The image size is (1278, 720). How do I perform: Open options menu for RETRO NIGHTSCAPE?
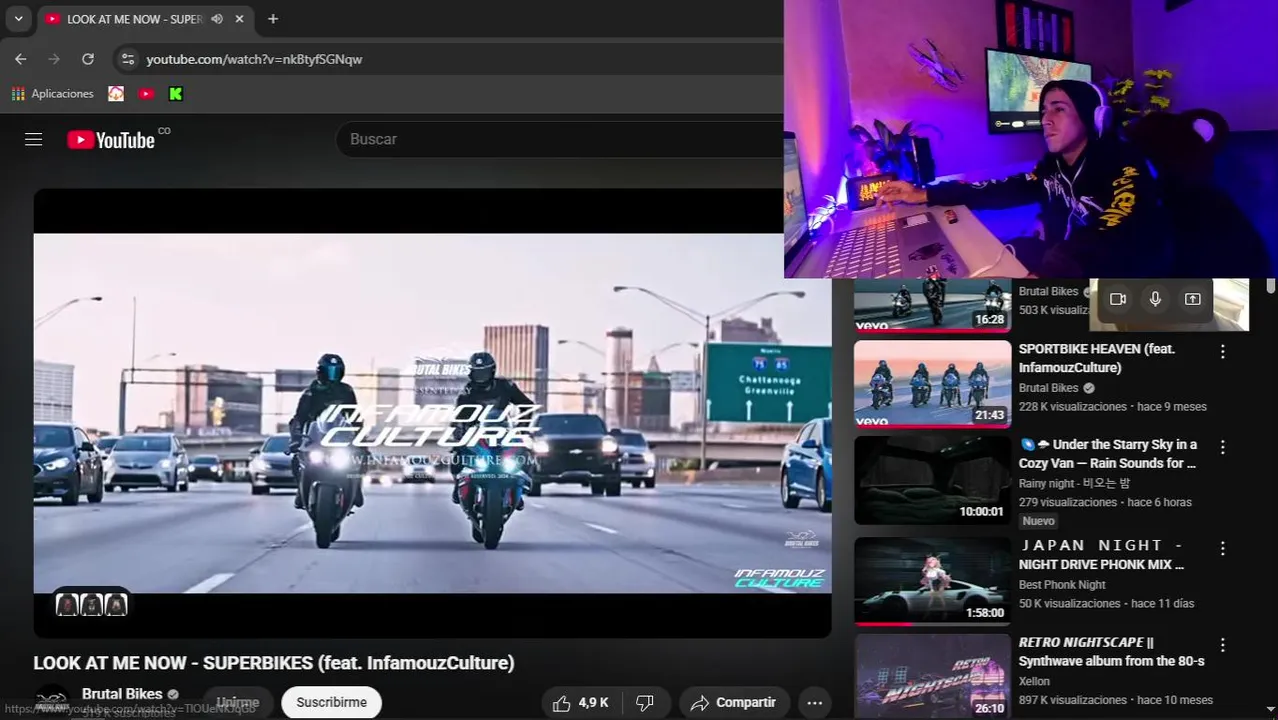pos(1222,645)
